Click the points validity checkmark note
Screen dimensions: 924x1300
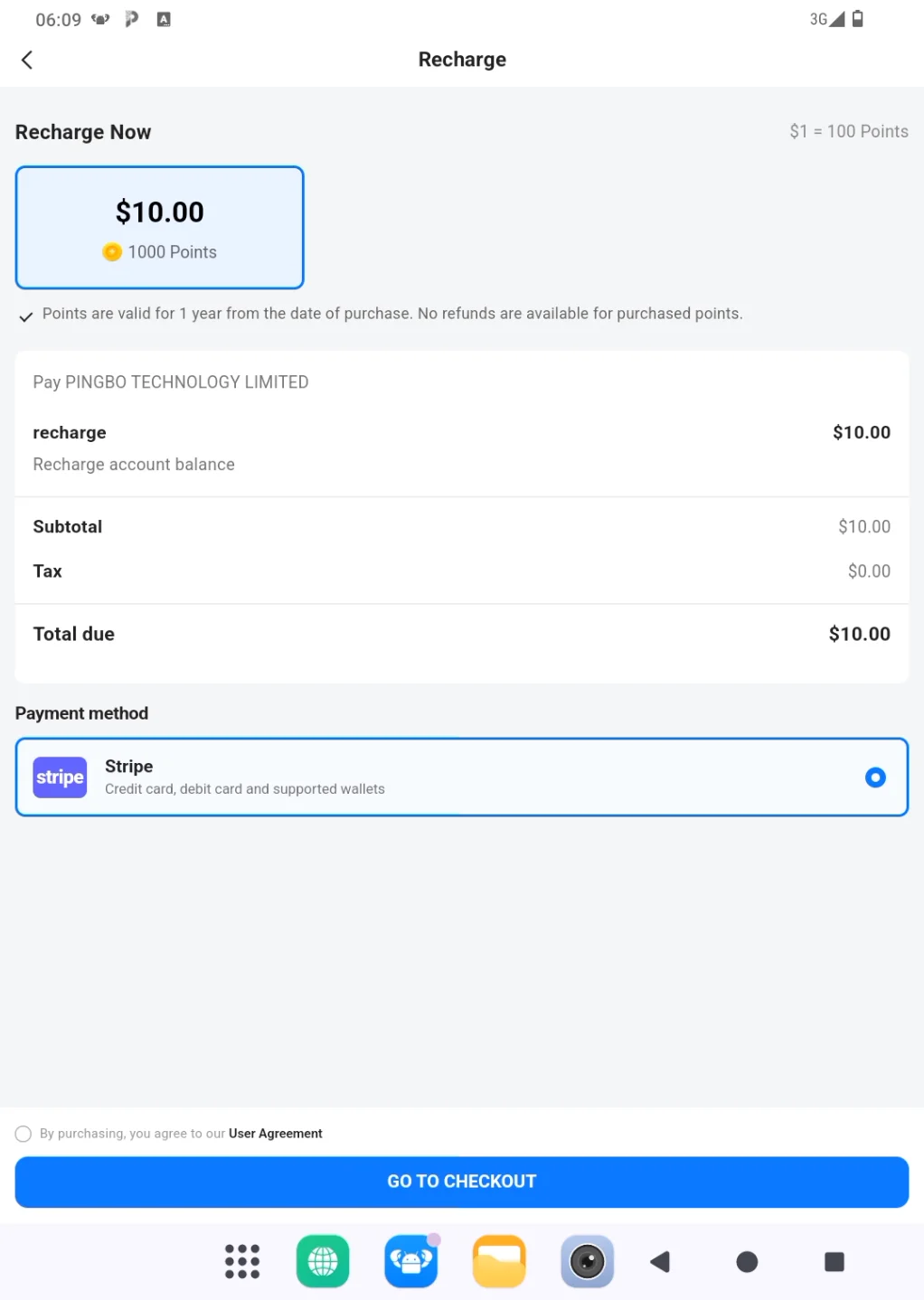(380, 314)
